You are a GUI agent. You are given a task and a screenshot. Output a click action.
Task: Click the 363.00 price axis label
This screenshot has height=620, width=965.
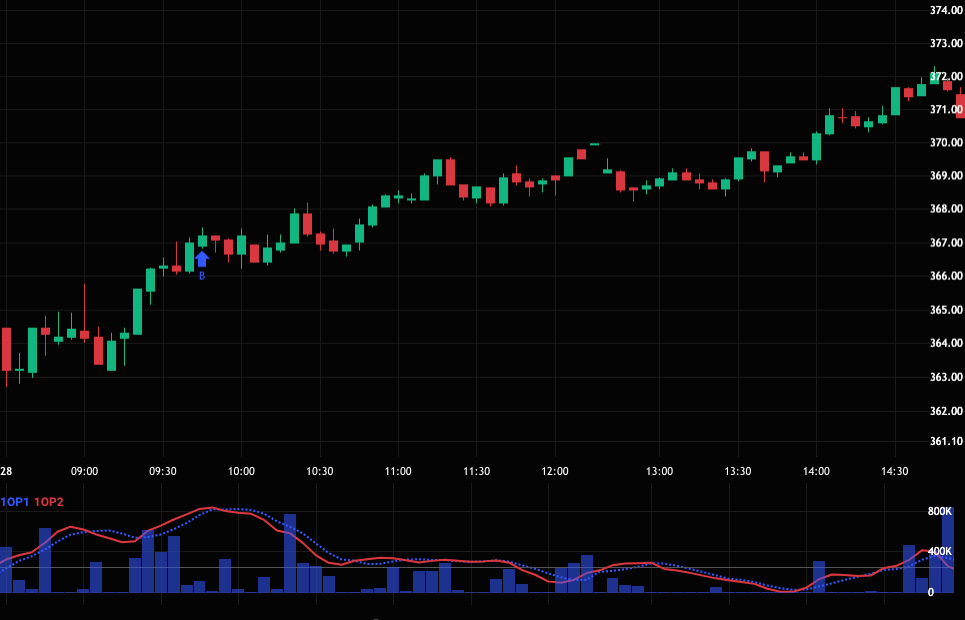[946, 377]
